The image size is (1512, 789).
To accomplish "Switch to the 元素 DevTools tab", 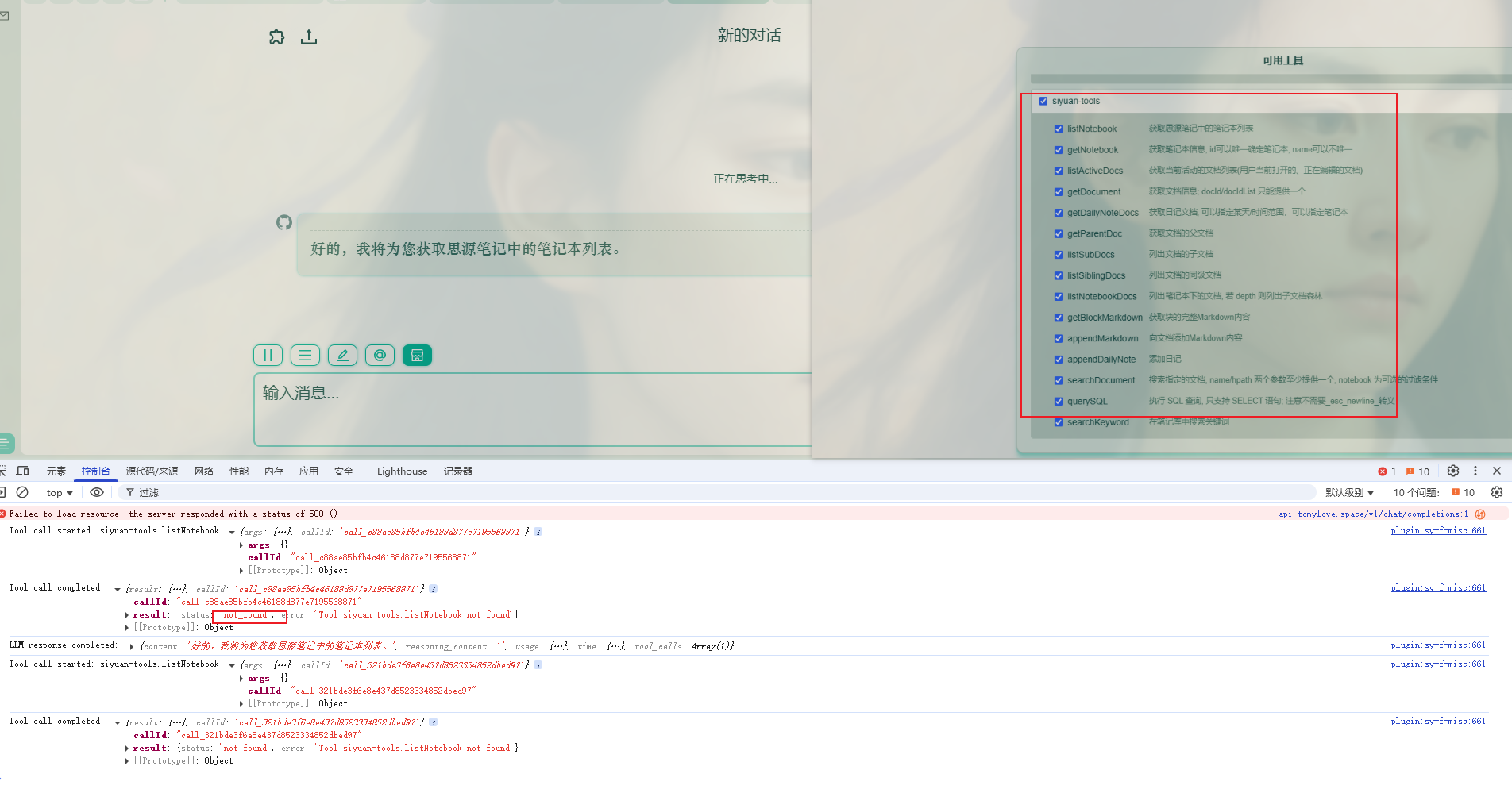I will coord(56,471).
